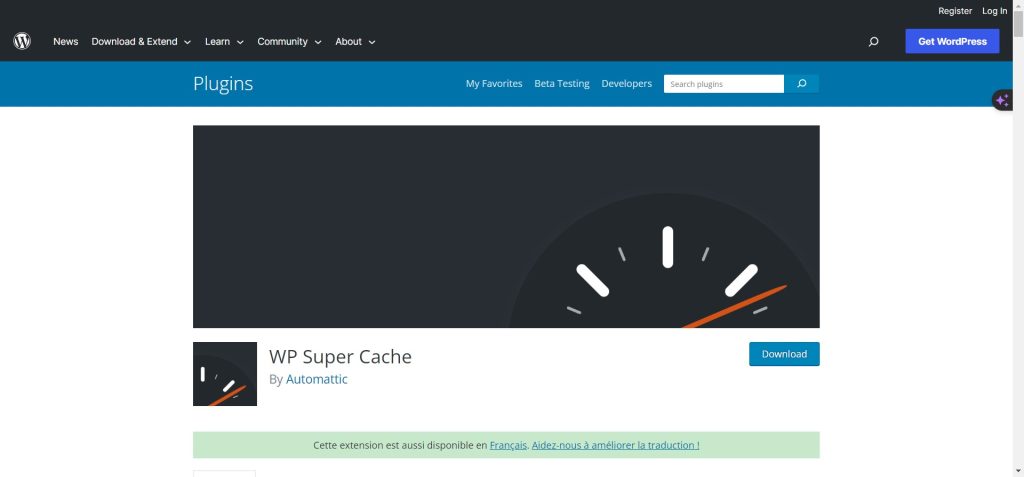The width and height of the screenshot is (1024, 477).
Task: Expand the Download & Extend menu
Action: (140, 42)
